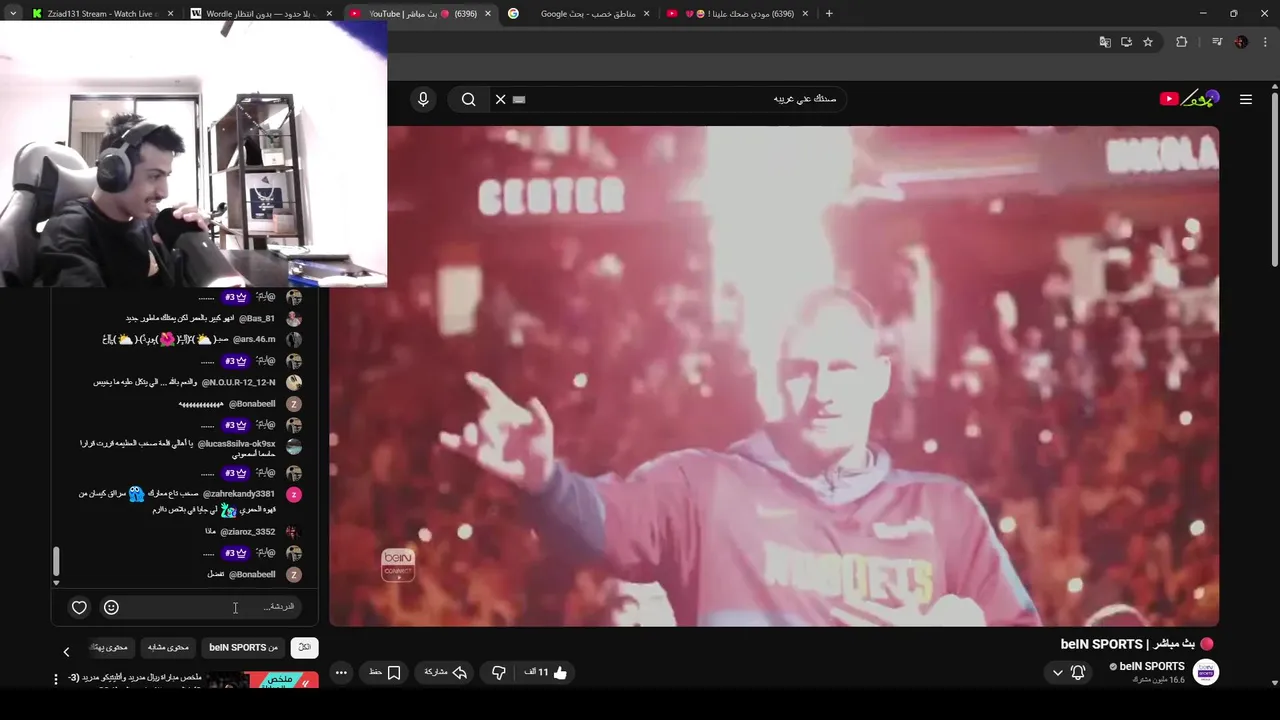Screen dimensions: 1280x720
Task: Click the share arrow button
Action: point(446,672)
